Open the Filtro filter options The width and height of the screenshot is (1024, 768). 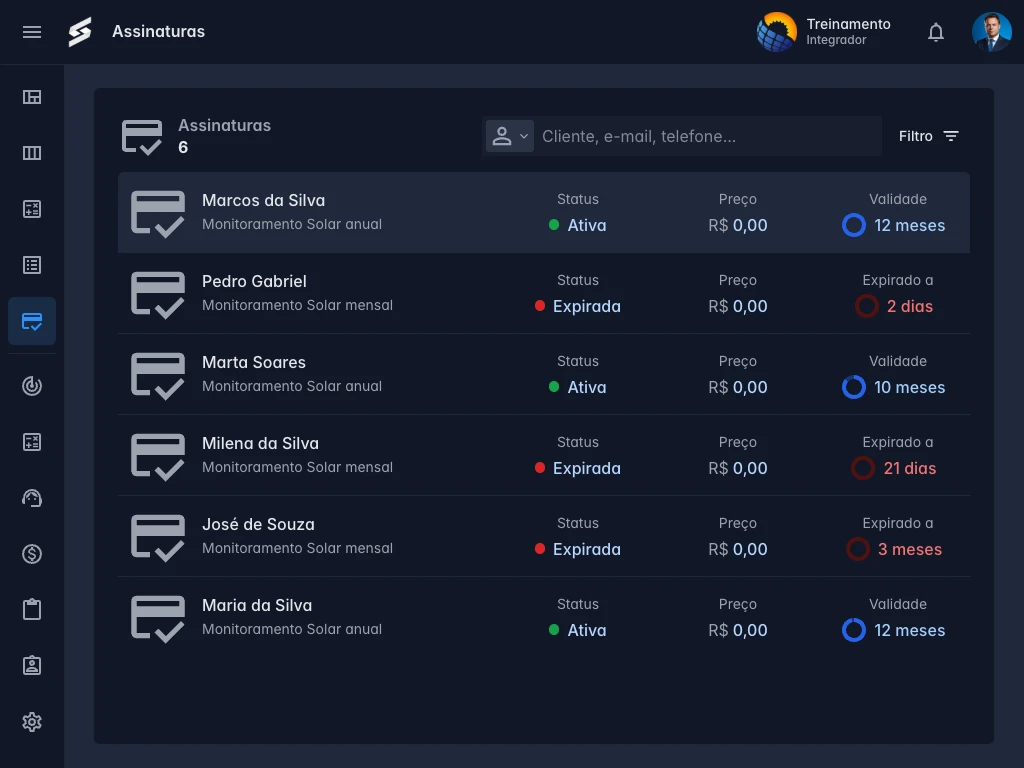click(x=929, y=136)
